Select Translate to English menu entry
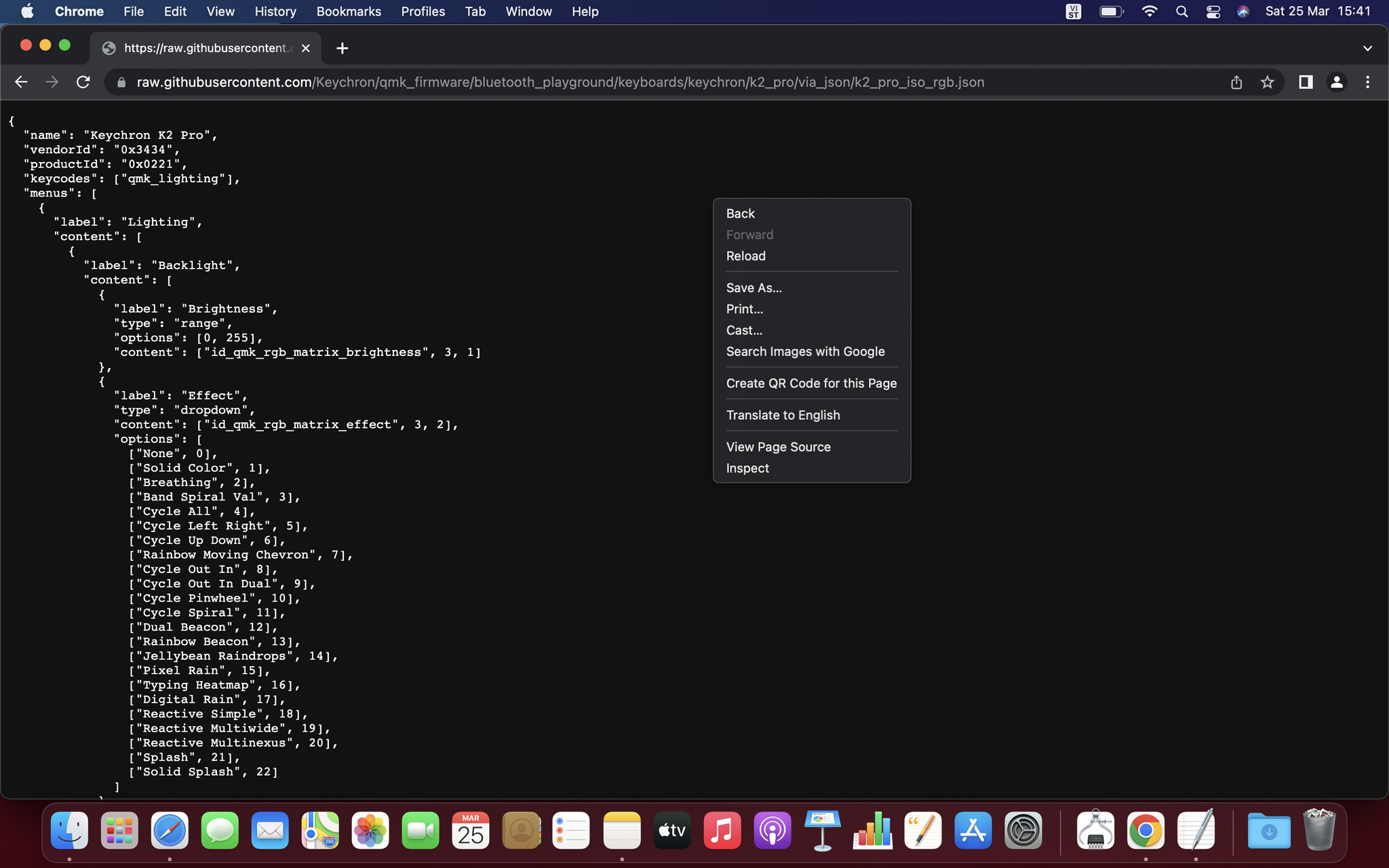This screenshot has width=1389, height=868. point(783,415)
